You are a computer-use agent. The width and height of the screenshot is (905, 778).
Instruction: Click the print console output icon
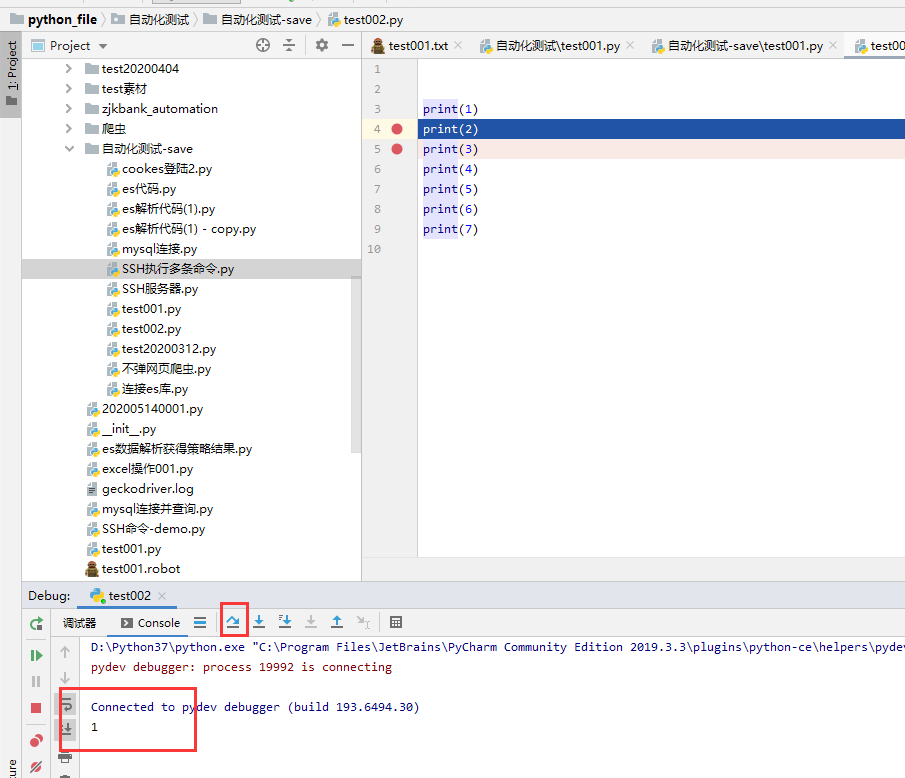[x=66, y=757]
